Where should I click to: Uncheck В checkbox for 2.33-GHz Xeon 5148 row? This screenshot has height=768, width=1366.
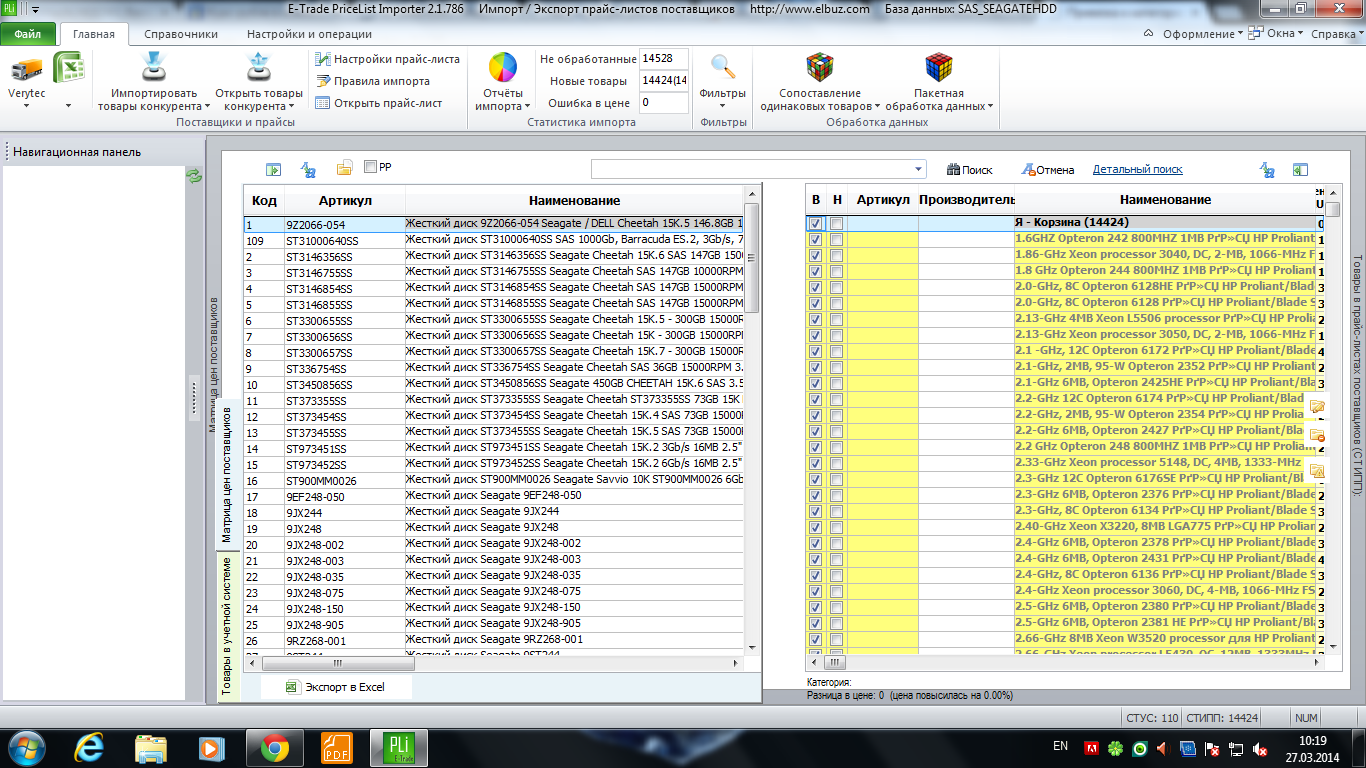click(816, 464)
